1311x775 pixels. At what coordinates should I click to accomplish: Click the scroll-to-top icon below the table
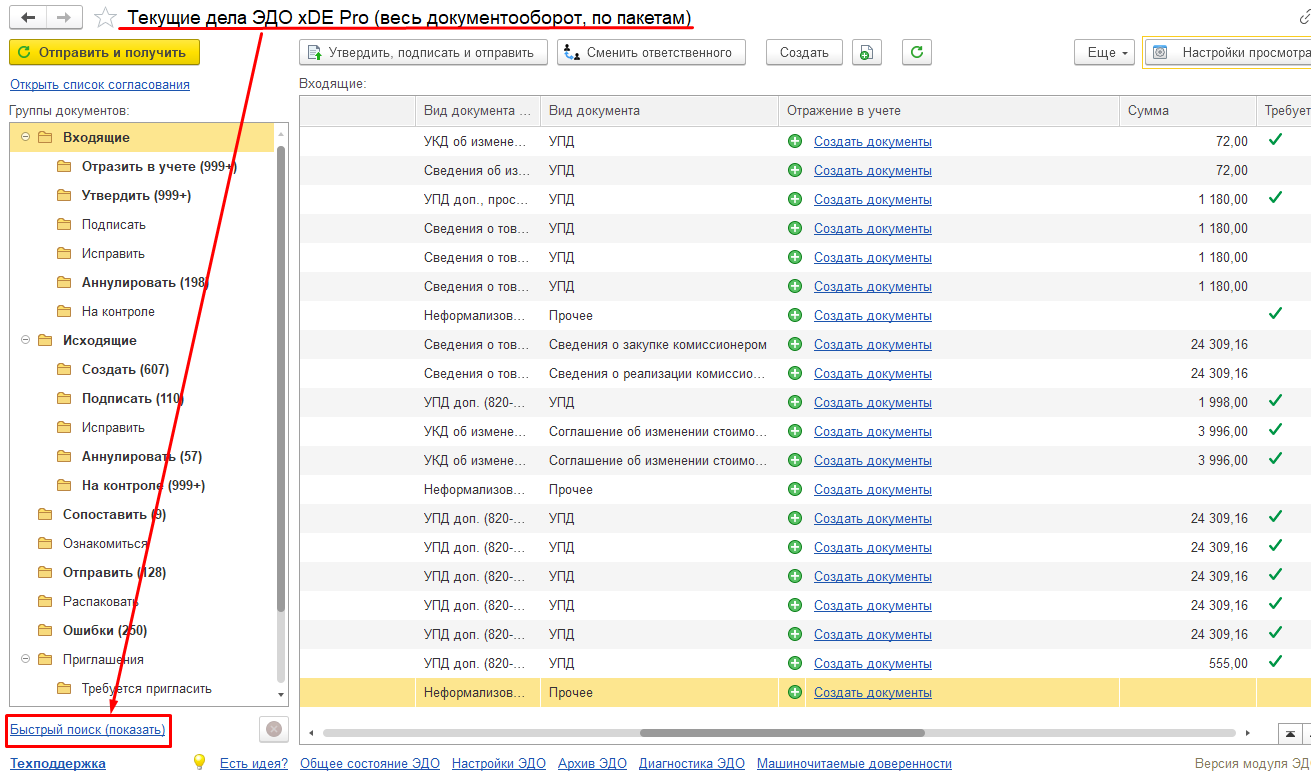coord(1292,733)
